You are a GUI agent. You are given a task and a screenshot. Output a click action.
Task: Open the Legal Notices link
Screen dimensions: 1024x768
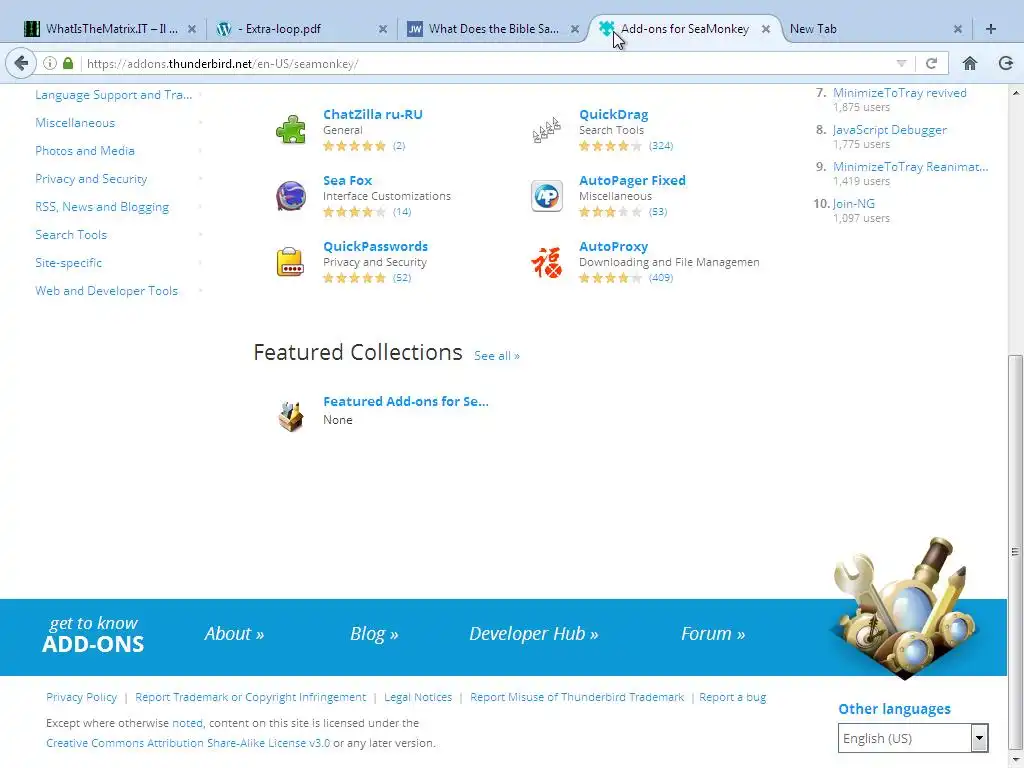(x=418, y=697)
